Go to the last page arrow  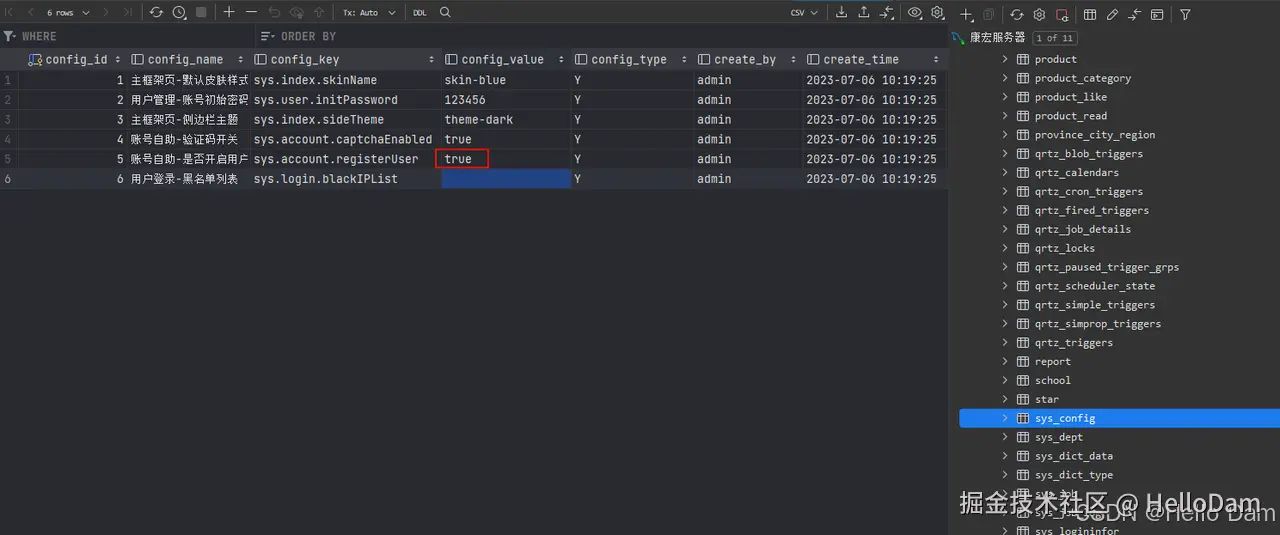tap(127, 13)
